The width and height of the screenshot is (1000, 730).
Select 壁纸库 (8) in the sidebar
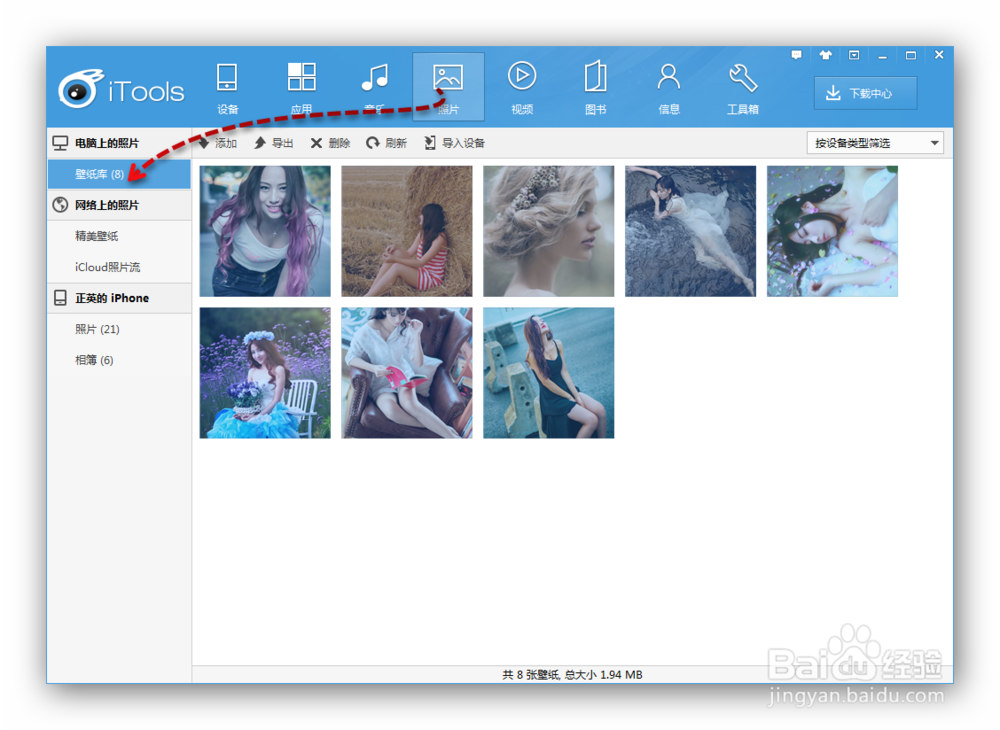coord(119,173)
